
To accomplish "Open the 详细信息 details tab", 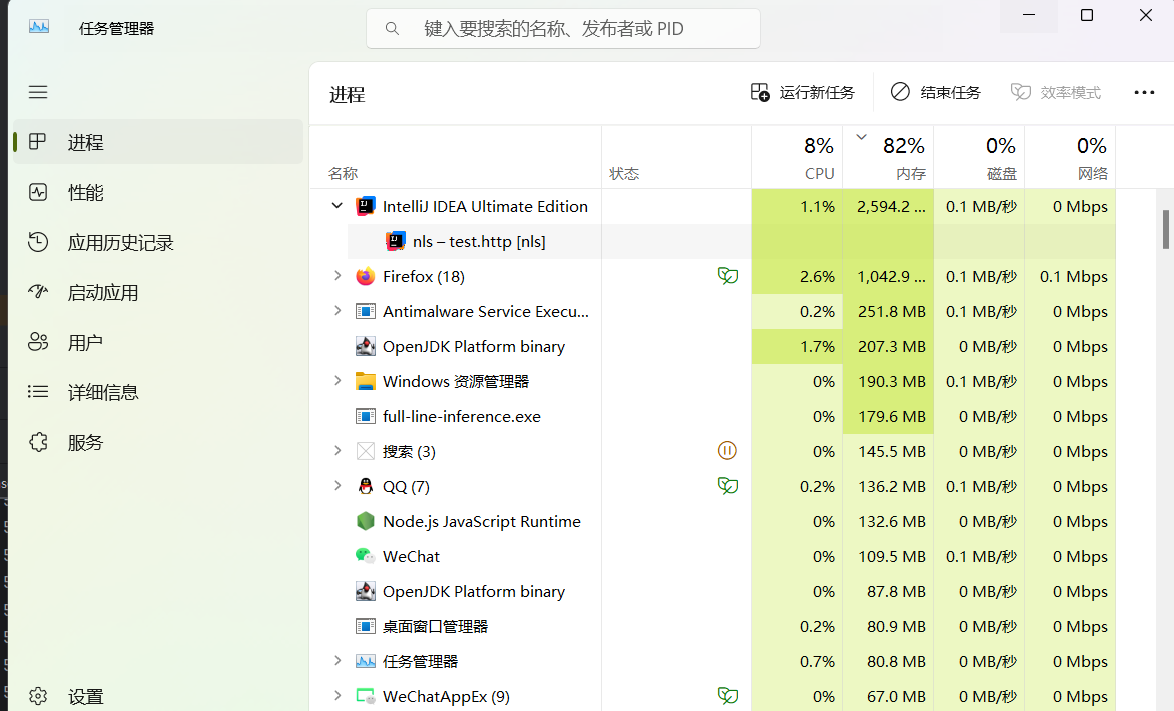I will (158, 392).
